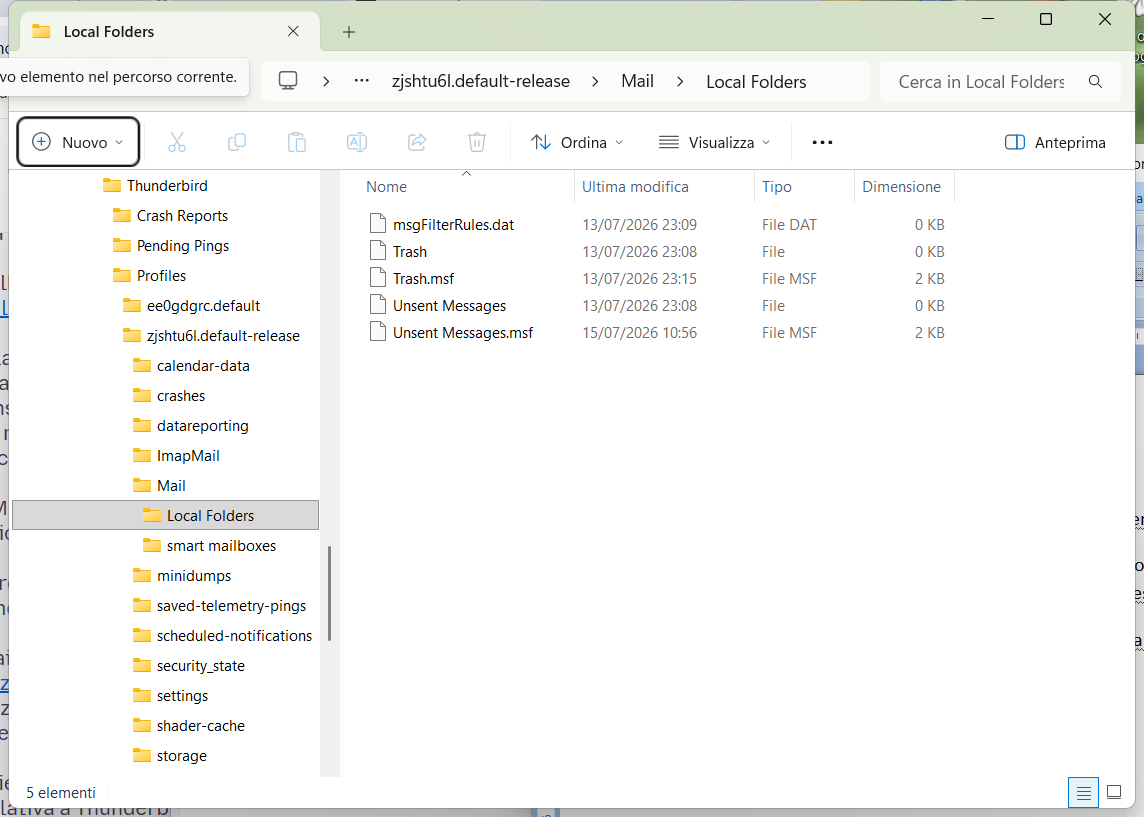
Task: Toggle the Anteprima preview pane
Action: pos(1055,142)
